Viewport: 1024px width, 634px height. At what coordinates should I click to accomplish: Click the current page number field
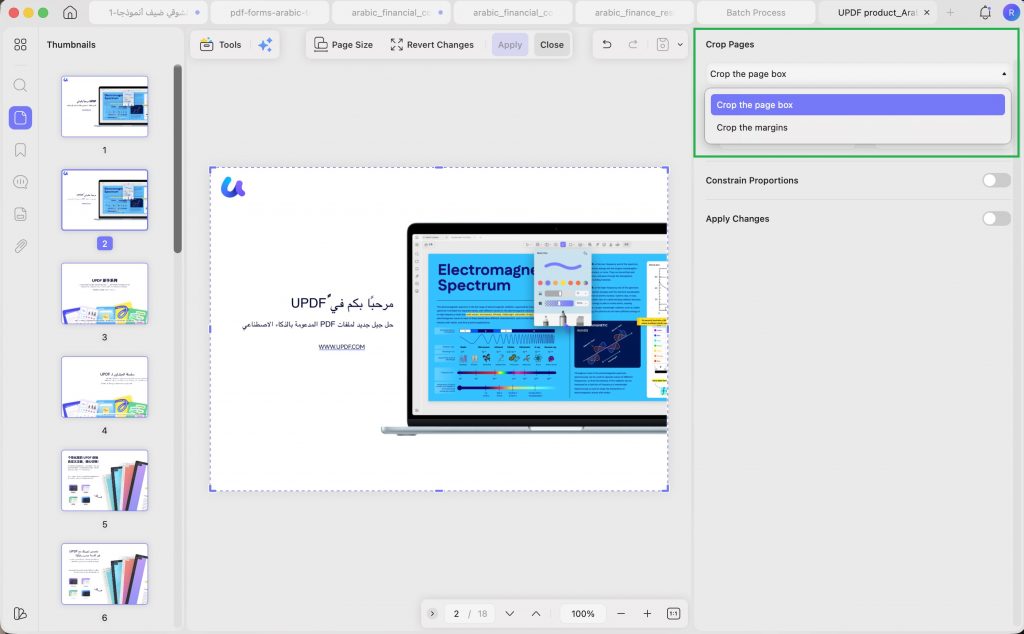(x=456, y=614)
